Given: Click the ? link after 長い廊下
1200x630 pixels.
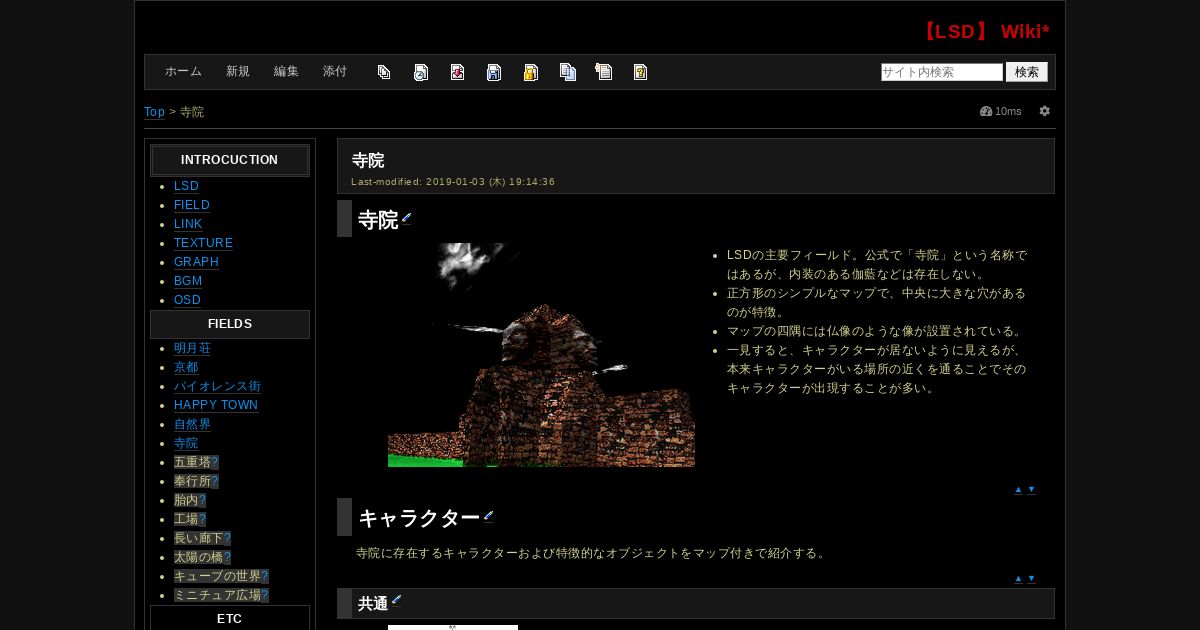Looking at the screenshot, I should click(x=227, y=538).
